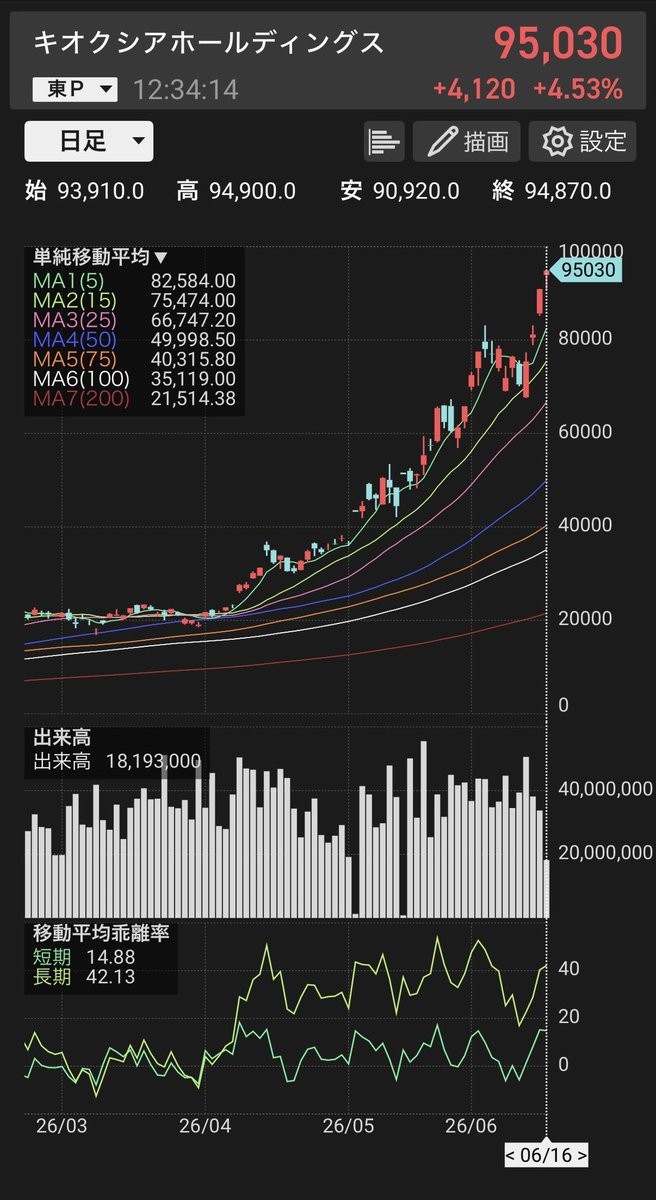Expand the 単純移動平均 indicator menu
This screenshot has width=656, height=1200.
point(100,259)
